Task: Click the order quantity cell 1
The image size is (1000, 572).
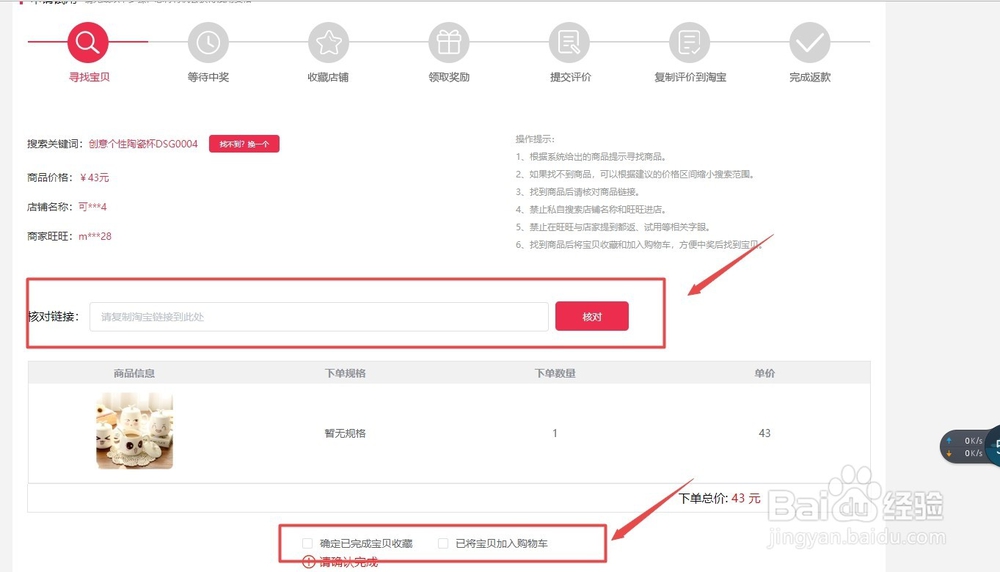Action: tap(555, 433)
